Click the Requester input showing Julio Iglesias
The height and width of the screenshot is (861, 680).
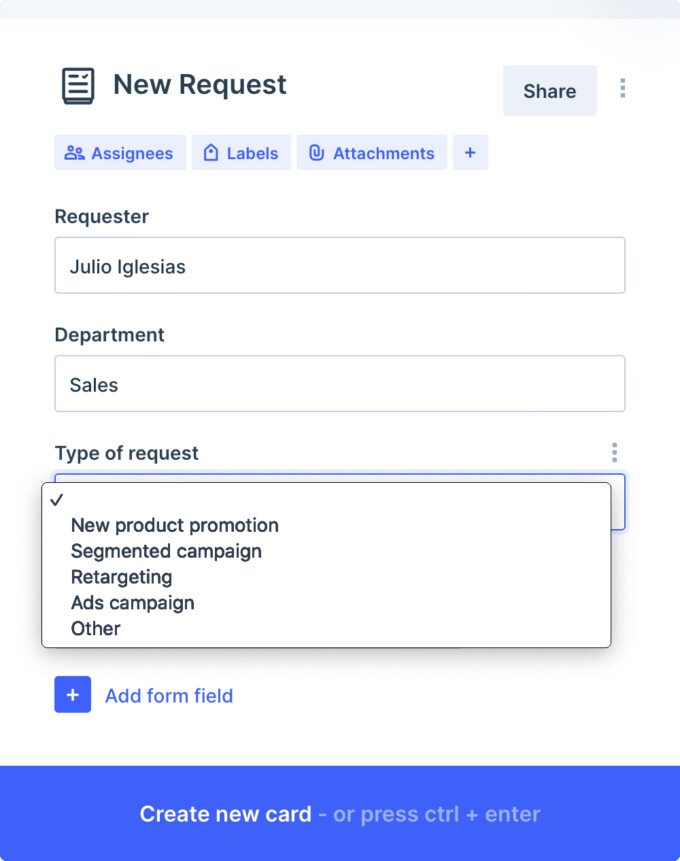click(340, 265)
